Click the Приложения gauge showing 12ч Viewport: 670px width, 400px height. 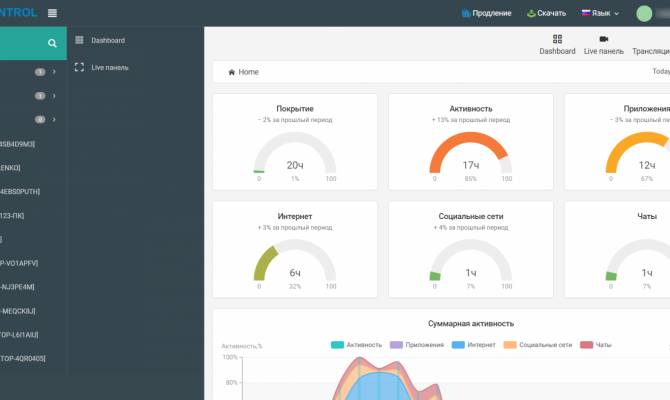[638, 154]
